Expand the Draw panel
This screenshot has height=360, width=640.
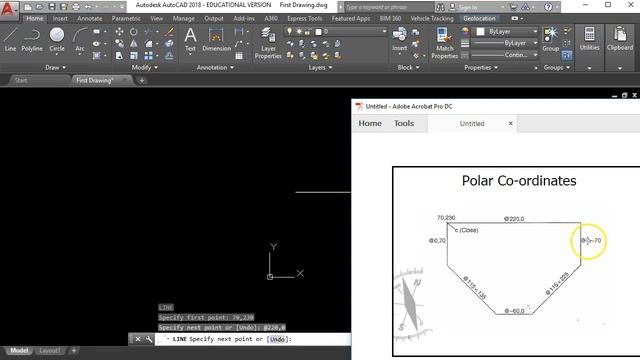(56, 67)
